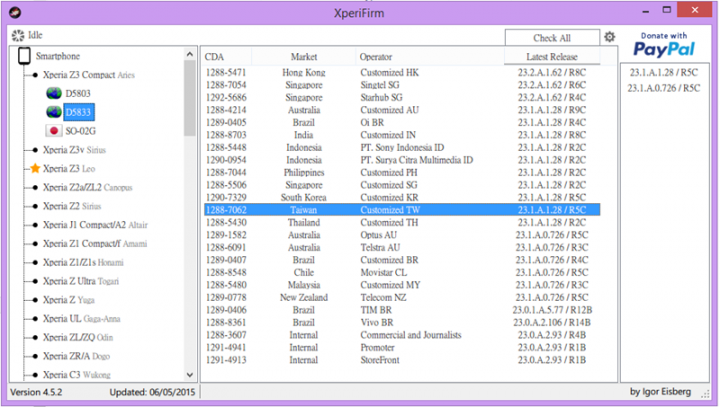Click the globe icon beside D5803
The image size is (720, 407).
click(x=54, y=93)
